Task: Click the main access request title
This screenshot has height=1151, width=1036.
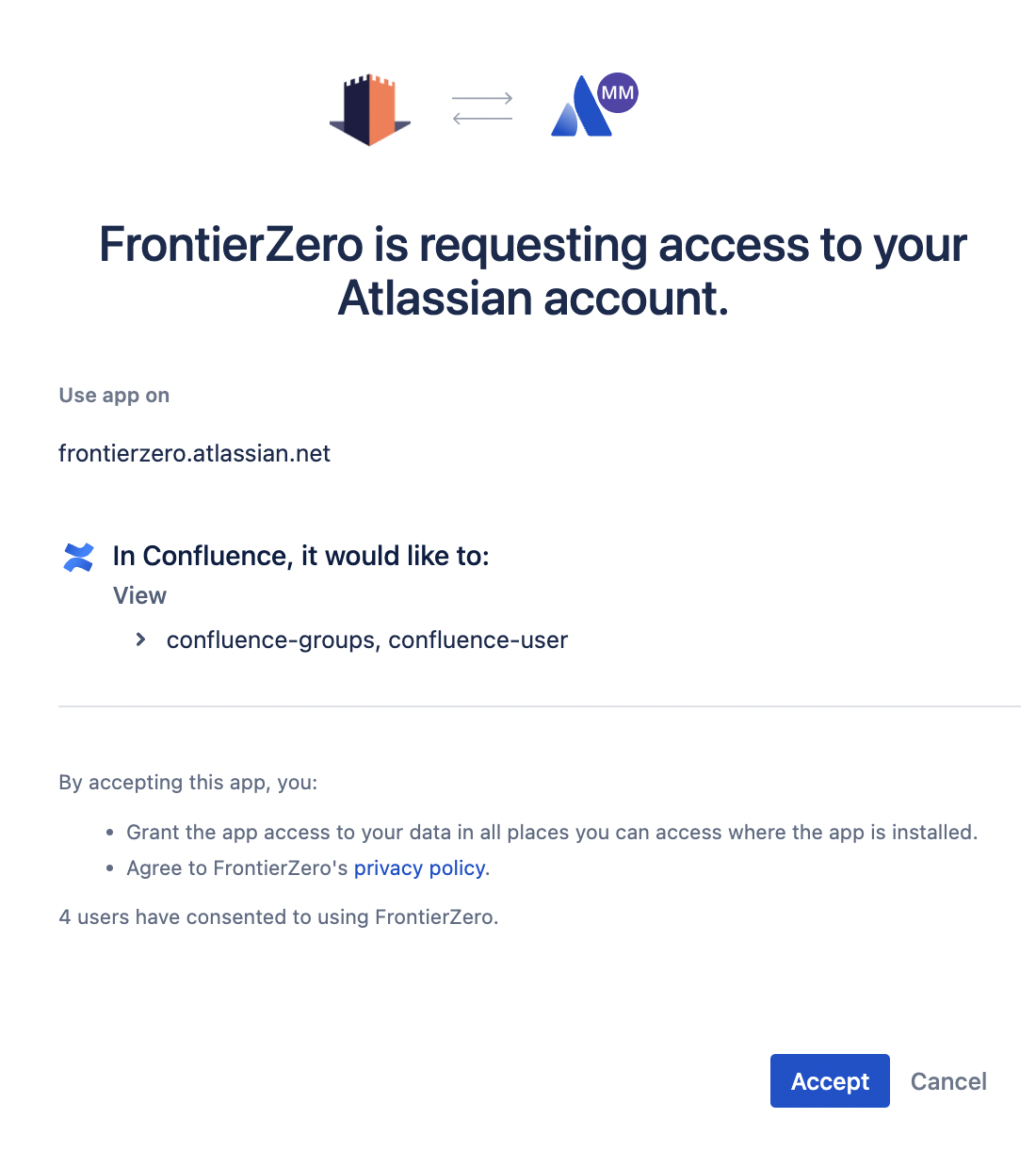Action: click(533, 271)
